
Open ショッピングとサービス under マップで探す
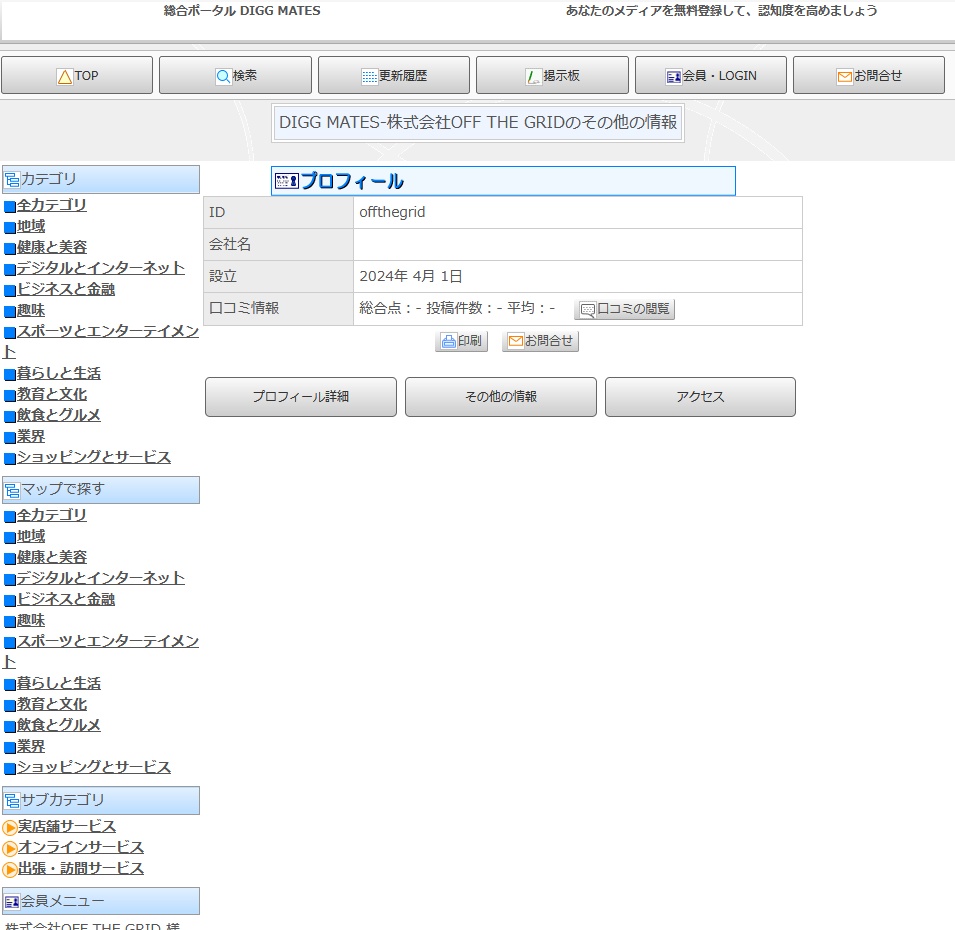point(94,767)
